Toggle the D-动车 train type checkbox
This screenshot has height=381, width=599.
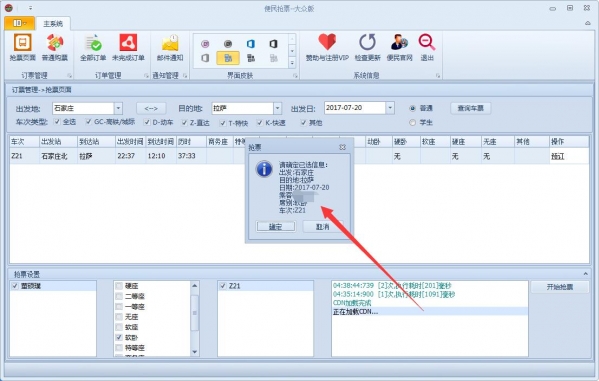pyautogui.click(x=147, y=122)
